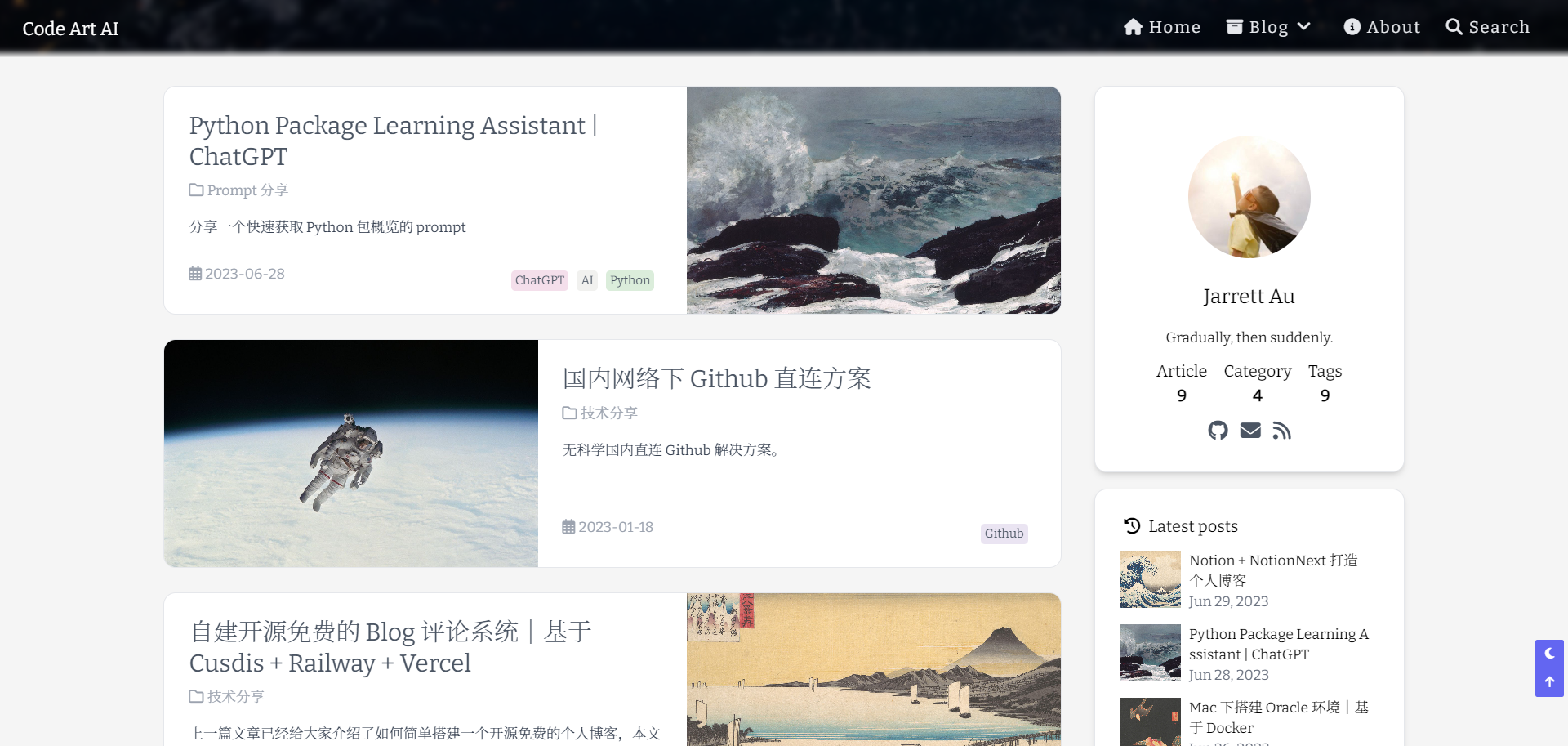The height and width of the screenshot is (746, 1568).
Task: Open the RSS feed icon
Action: tap(1282, 431)
